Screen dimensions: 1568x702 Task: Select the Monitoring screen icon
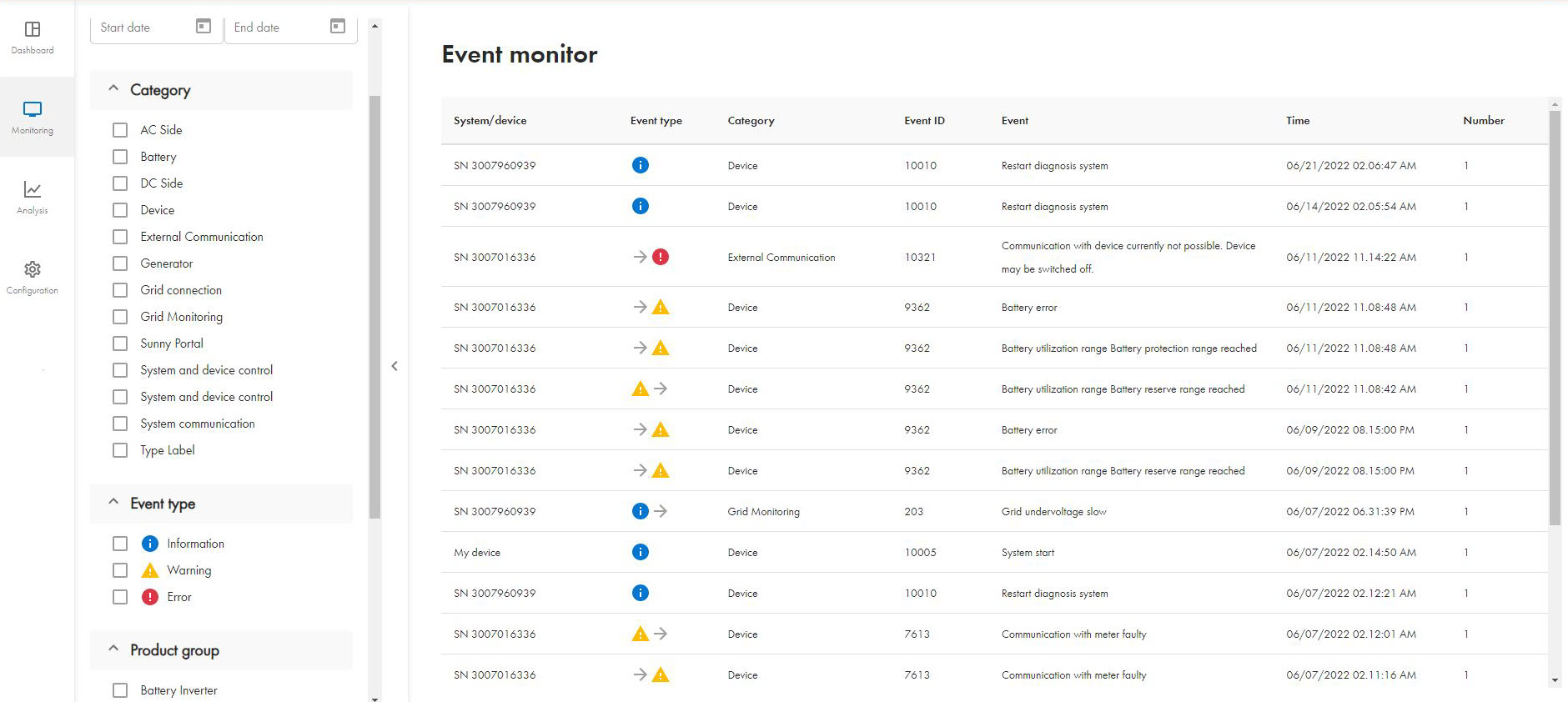(x=33, y=109)
